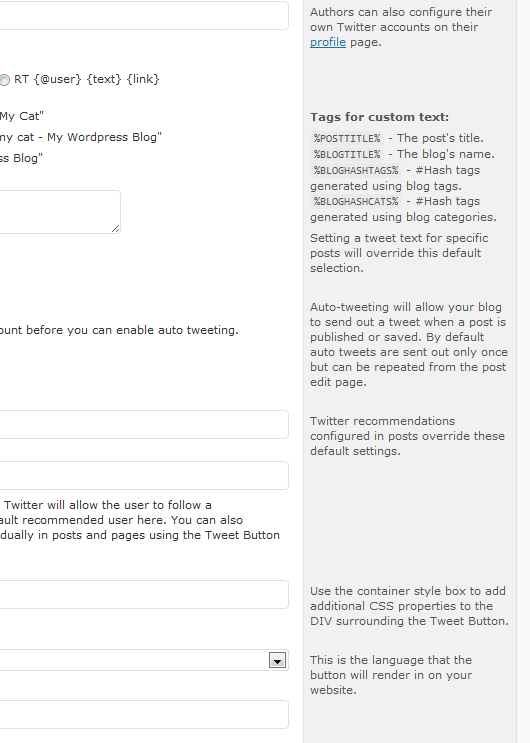Click the field above the follow recommendation description

click(144, 475)
